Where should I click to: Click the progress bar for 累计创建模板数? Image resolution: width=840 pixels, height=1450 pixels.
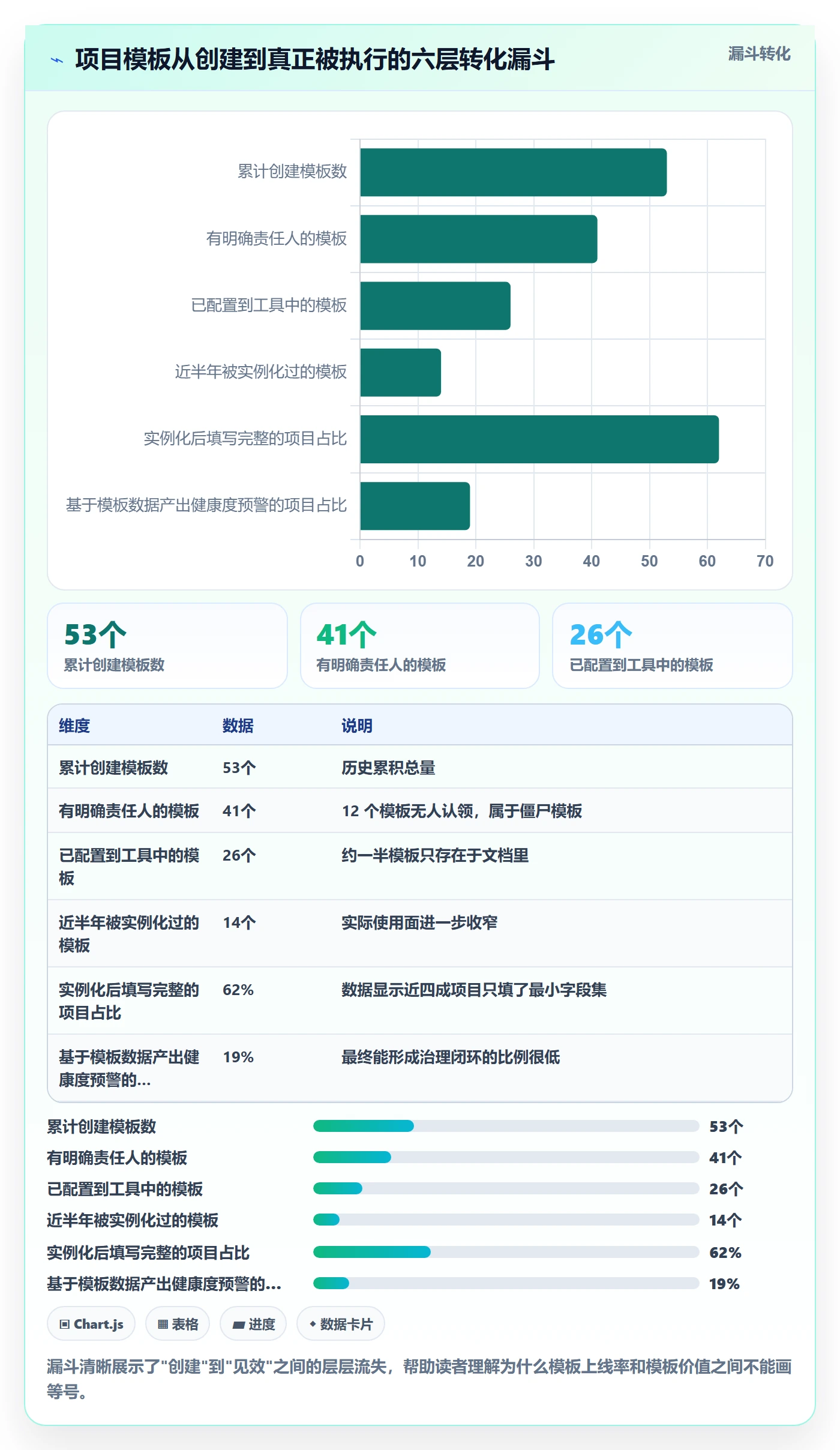click(506, 1126)
